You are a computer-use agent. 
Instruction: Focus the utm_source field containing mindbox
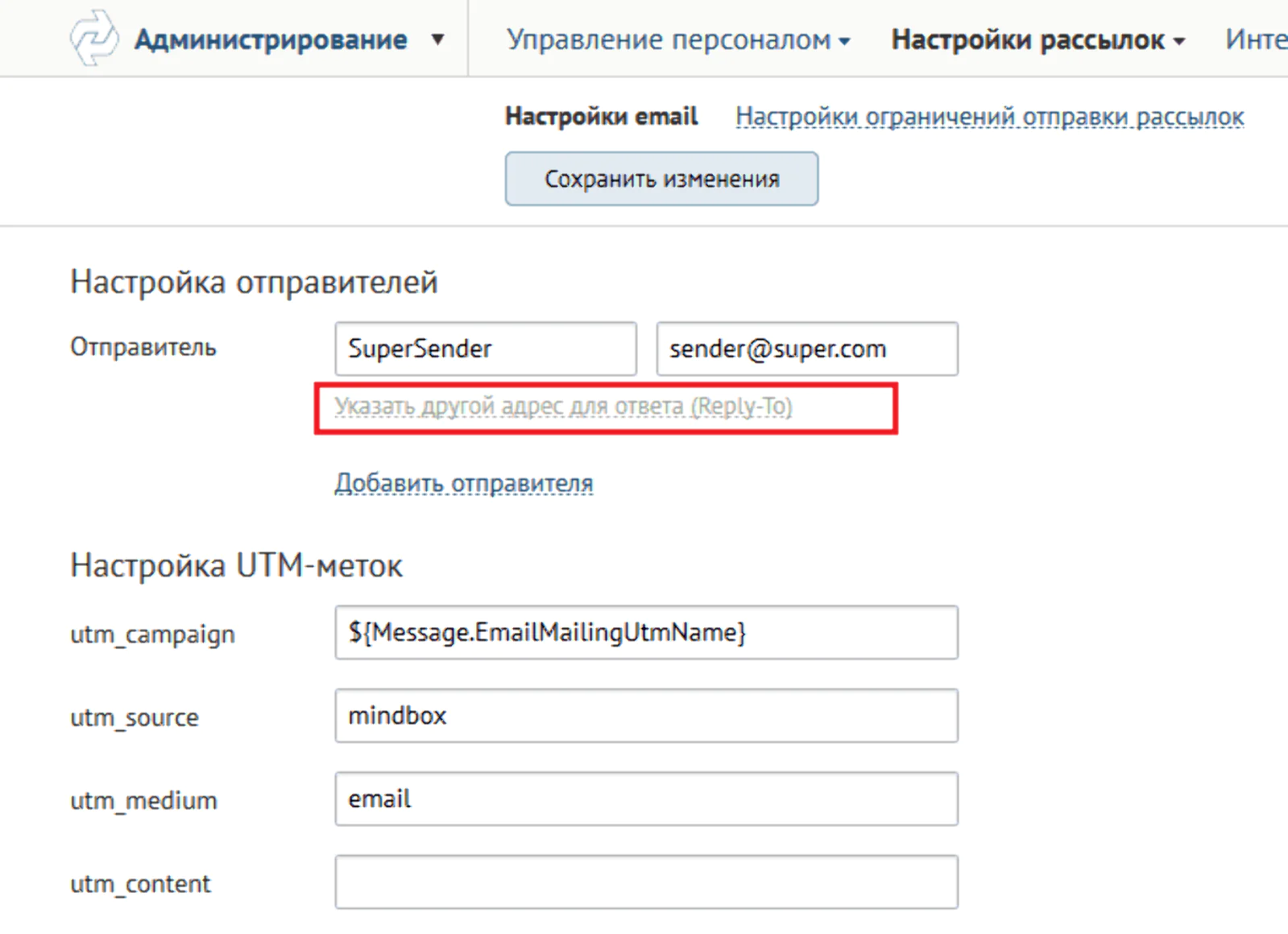point(647,716)
